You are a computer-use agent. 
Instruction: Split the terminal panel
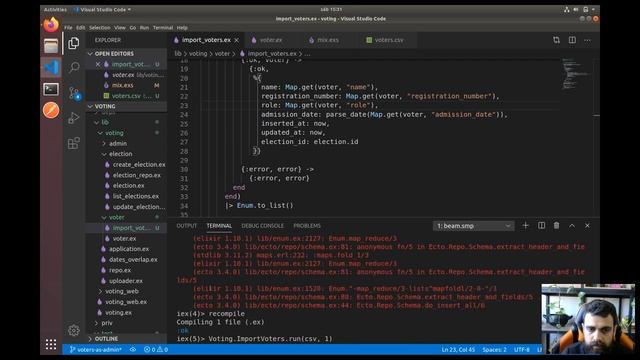(541, 225)
